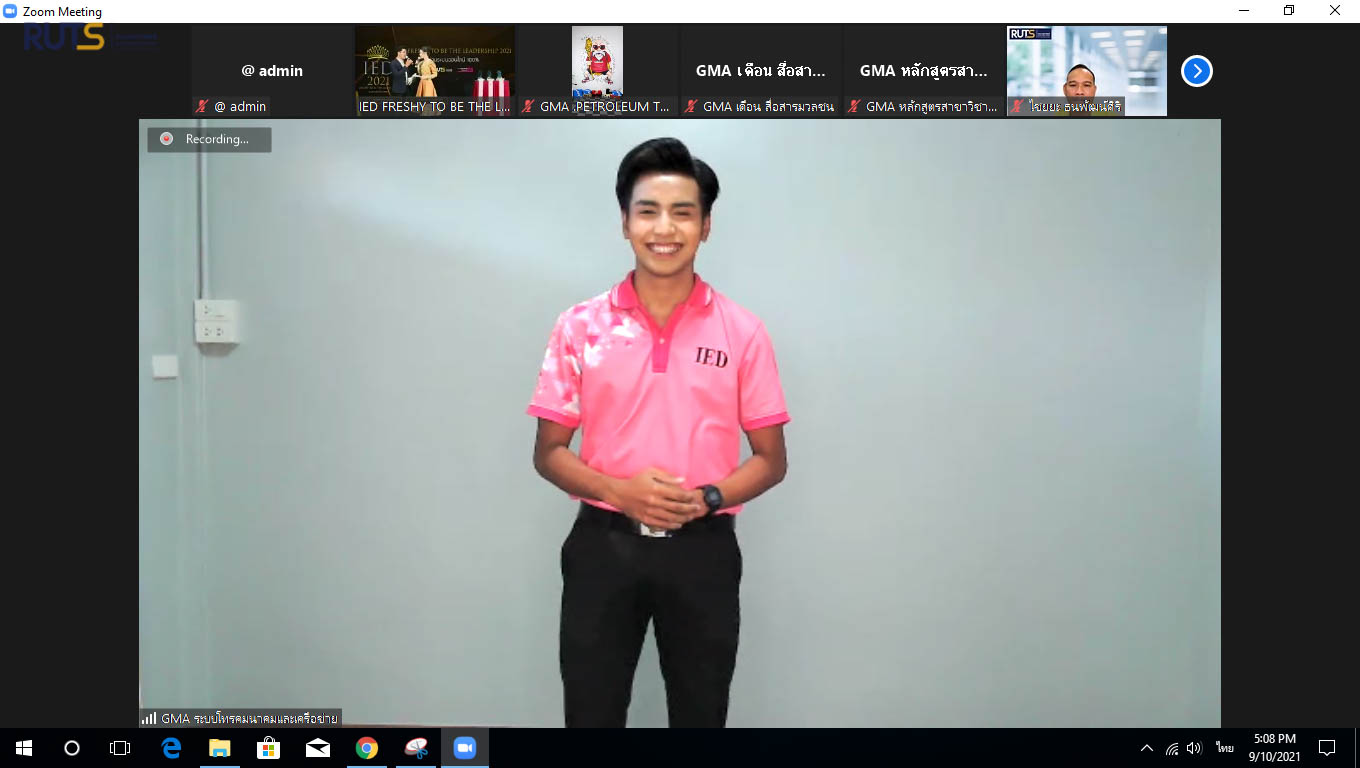Select the GMA PETROLEUM participant thumbnail

click(x=598, y=71)
